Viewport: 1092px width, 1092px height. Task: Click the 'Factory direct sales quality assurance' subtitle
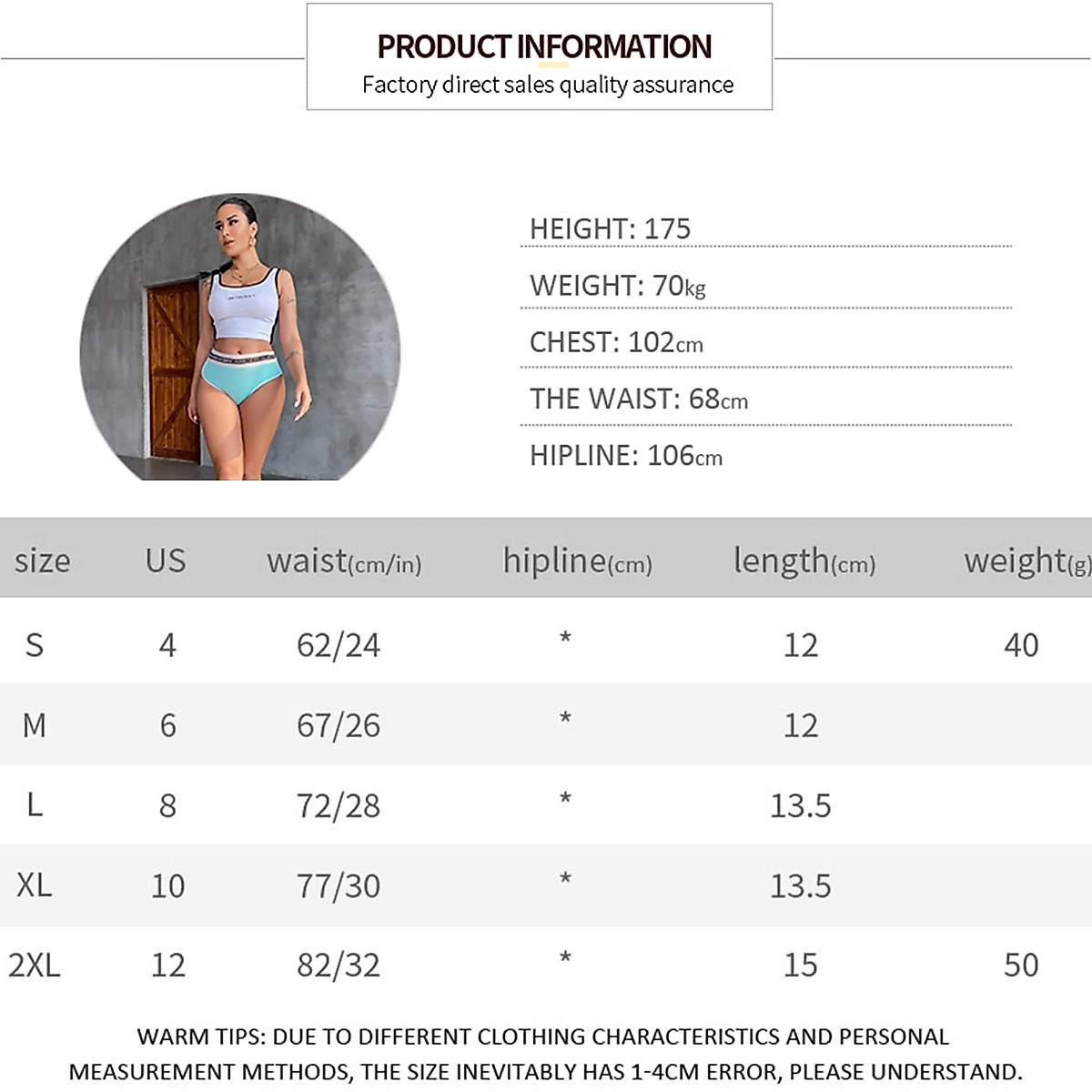tap(547, 85)
